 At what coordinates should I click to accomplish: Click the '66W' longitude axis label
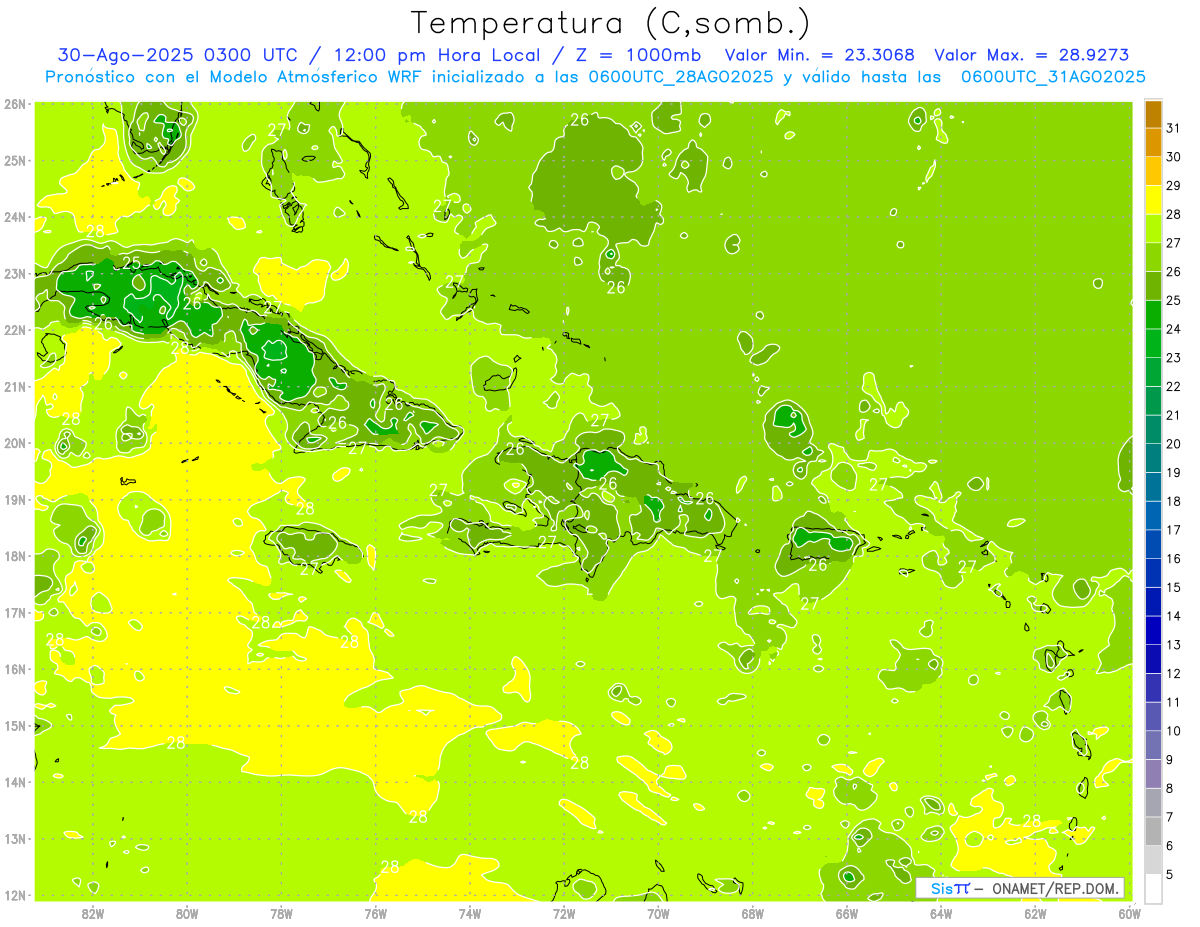point(847,913)
